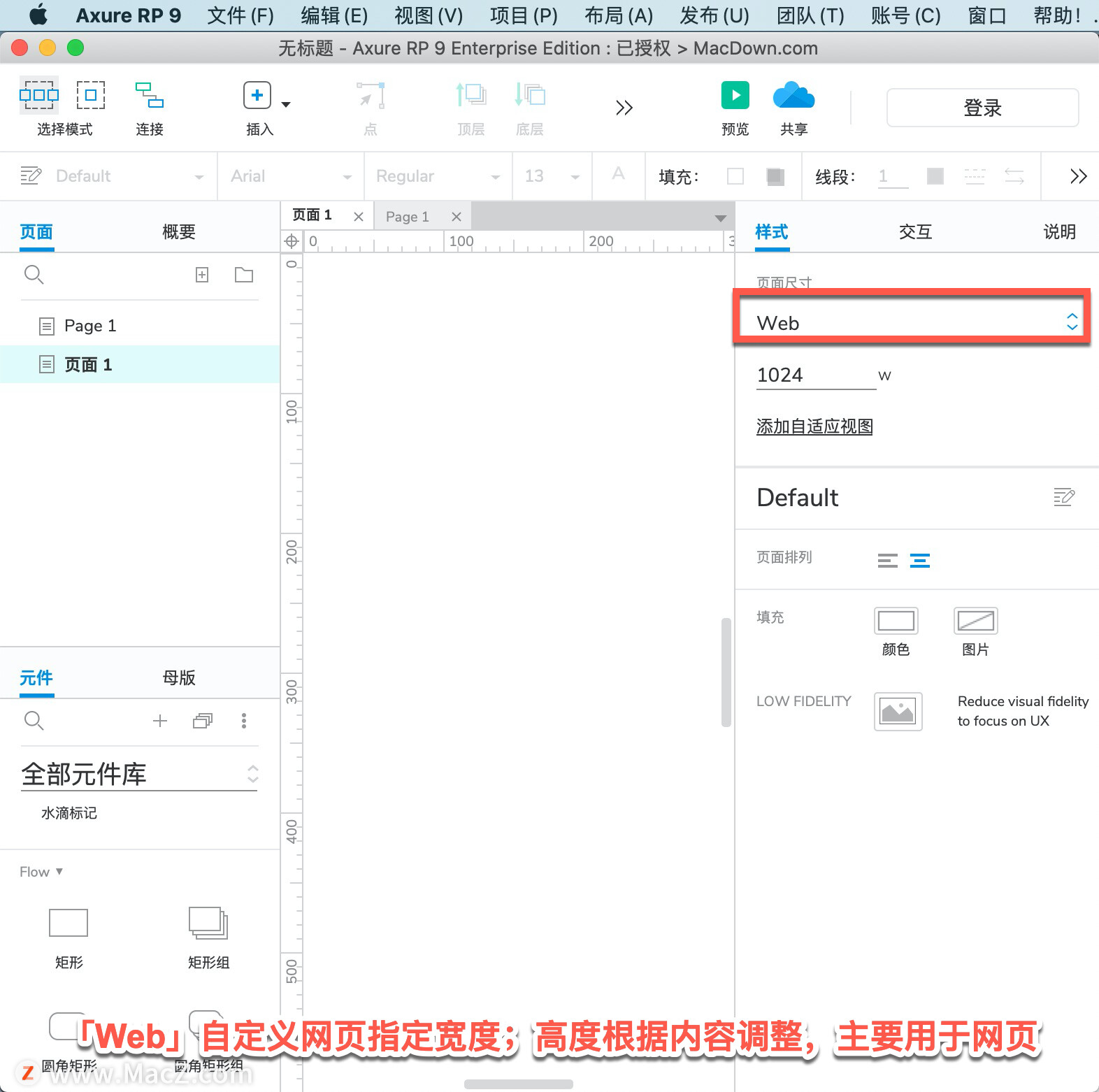Switch to the 概要 outline tab
This screenshot has width=1099, height=1092.
click(x=179, y=232)
